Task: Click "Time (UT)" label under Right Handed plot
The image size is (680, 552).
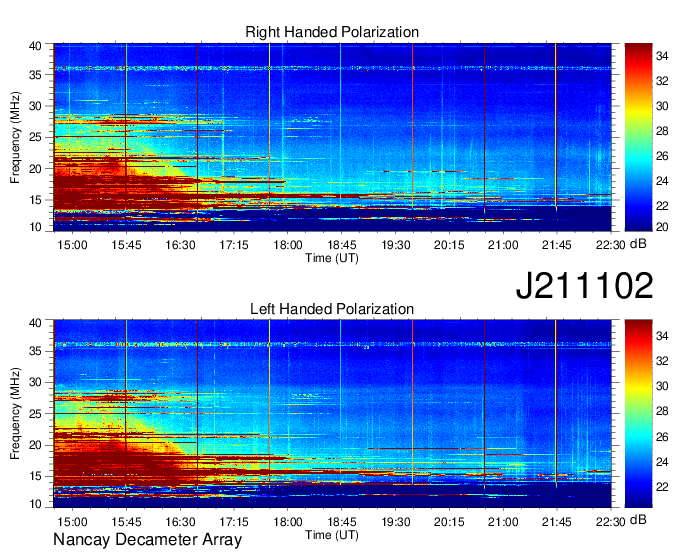Action: click(x=332, y=258)
